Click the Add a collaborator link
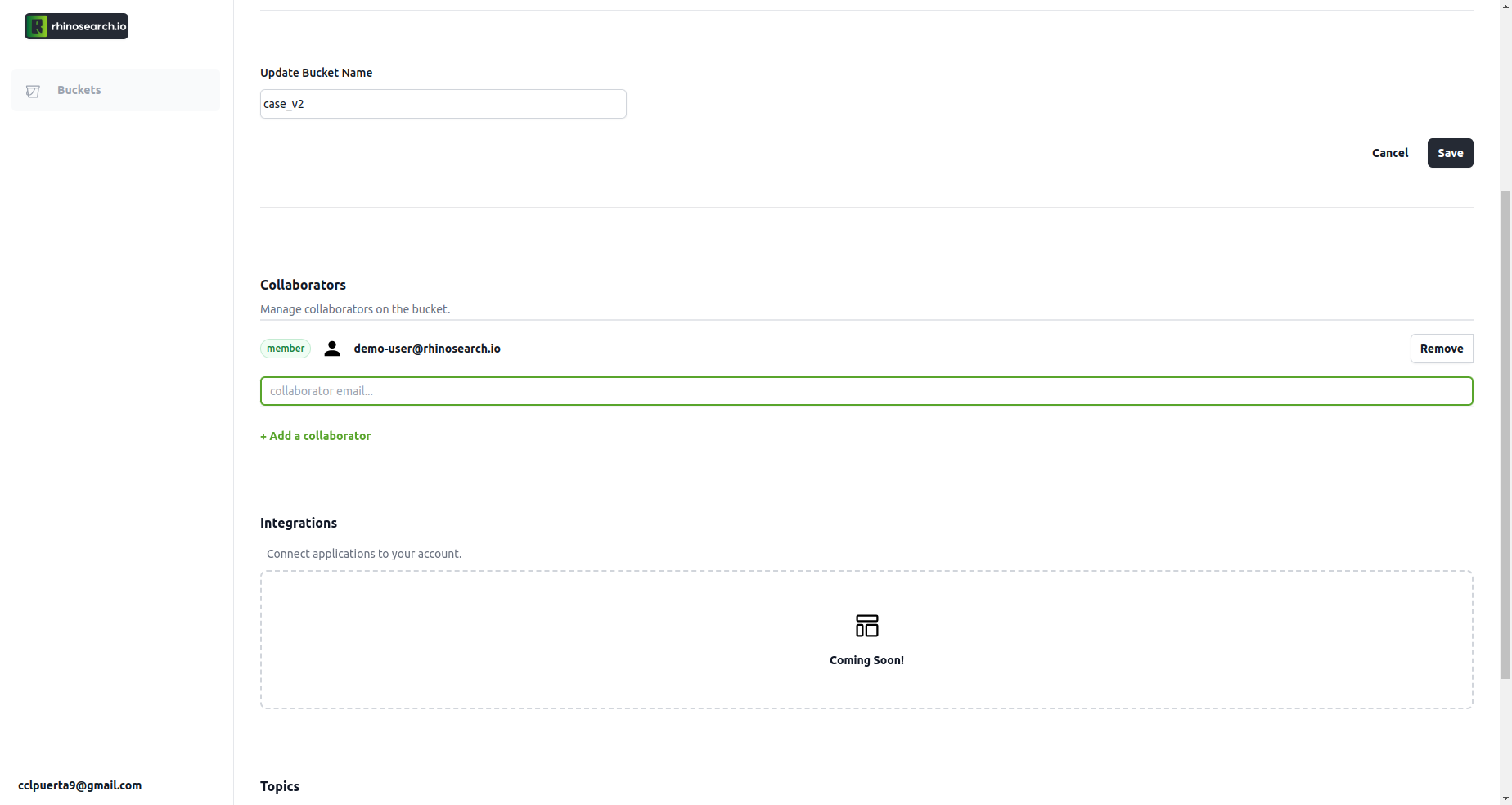This screenshot has width=1512, height=805. click(315, 436)
